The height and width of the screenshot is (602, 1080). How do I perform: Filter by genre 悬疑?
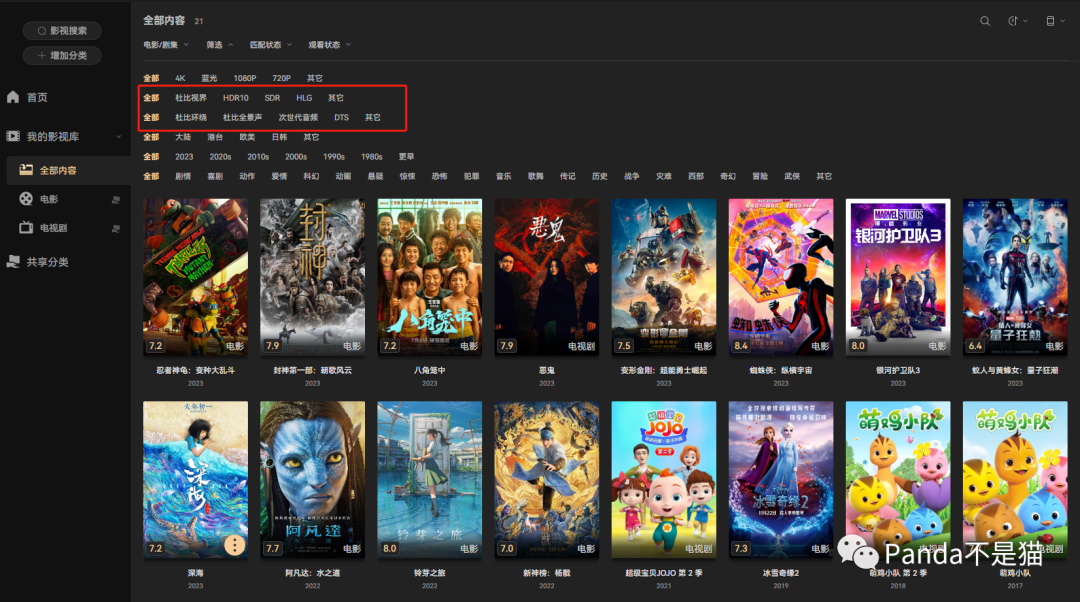click(375, 176)
